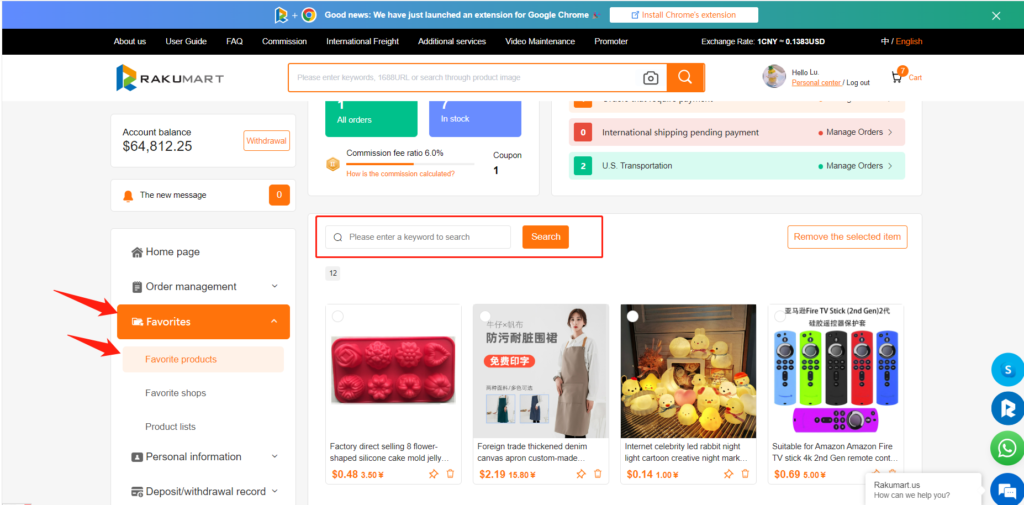Open the denim apron product image
The height and width of the screenshot is (505, 1024).
[541, 371]
